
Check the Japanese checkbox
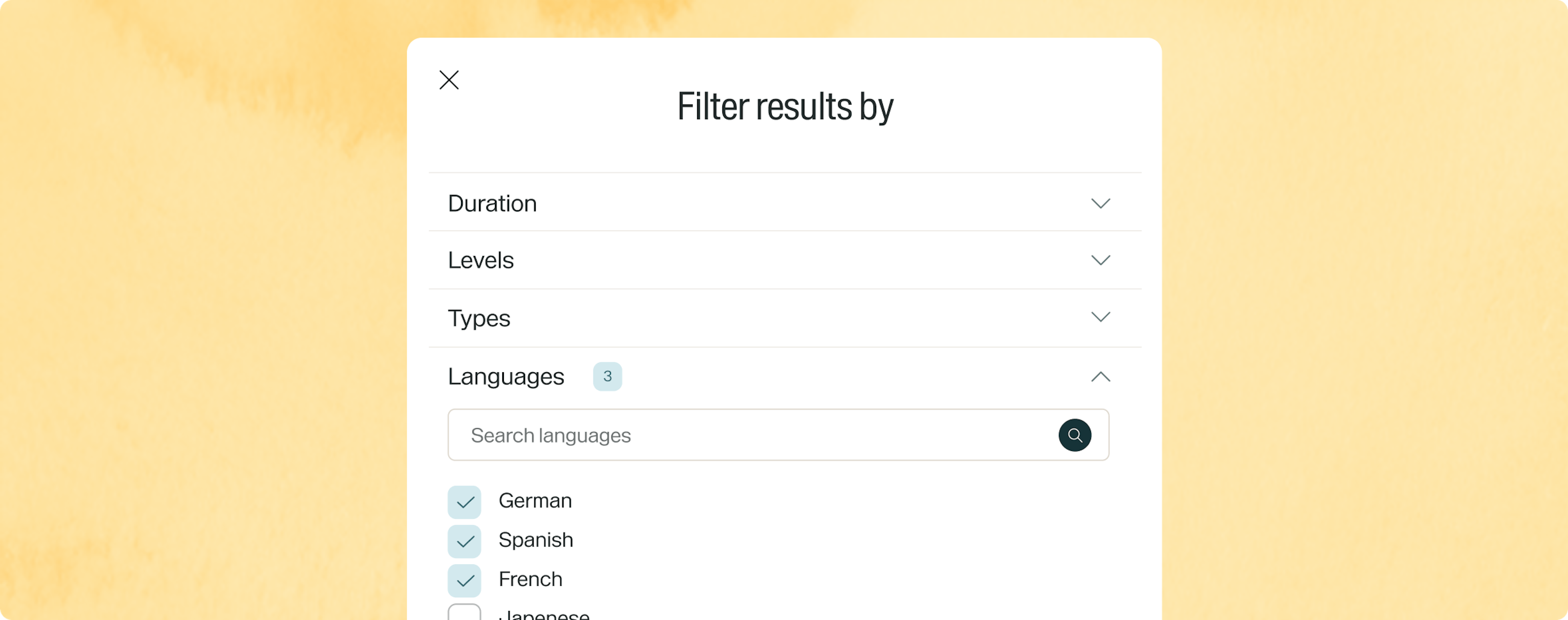click(464, 612)
